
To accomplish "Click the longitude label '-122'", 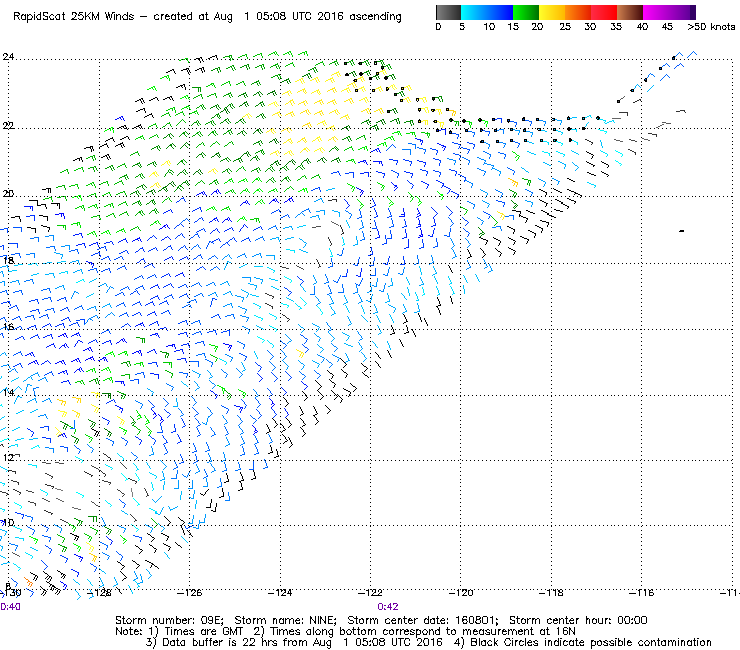I will click(x=370, y=592).
